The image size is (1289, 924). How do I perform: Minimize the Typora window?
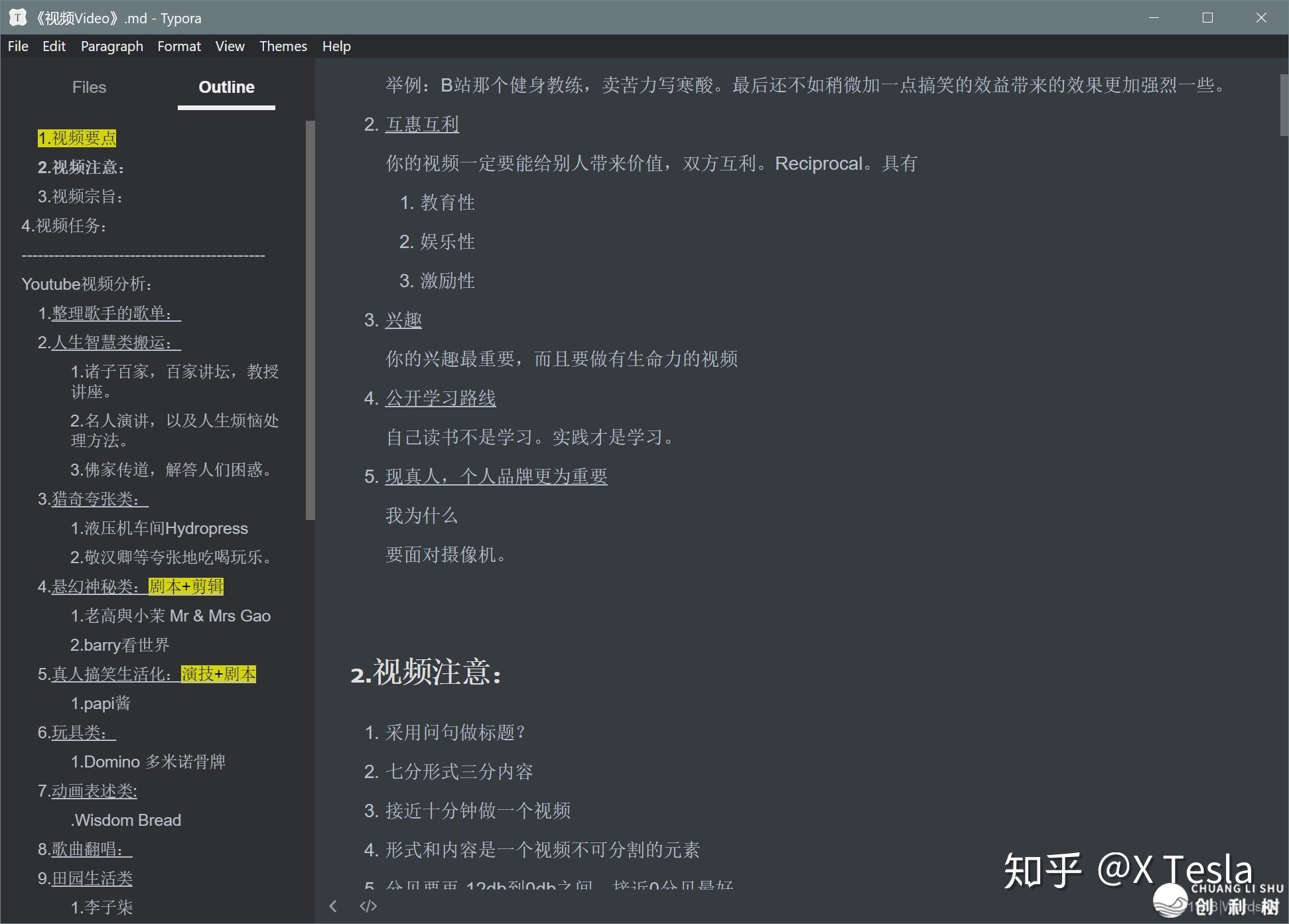point(1154,18)
